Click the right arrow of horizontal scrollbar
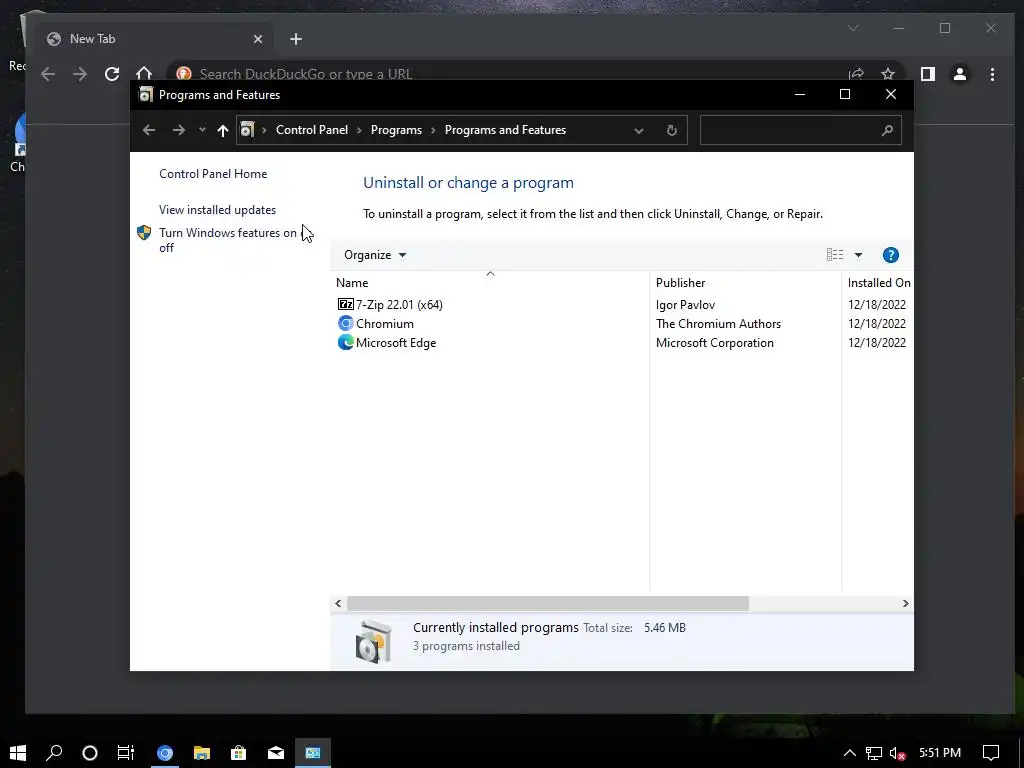 click(x=905, y=603)
